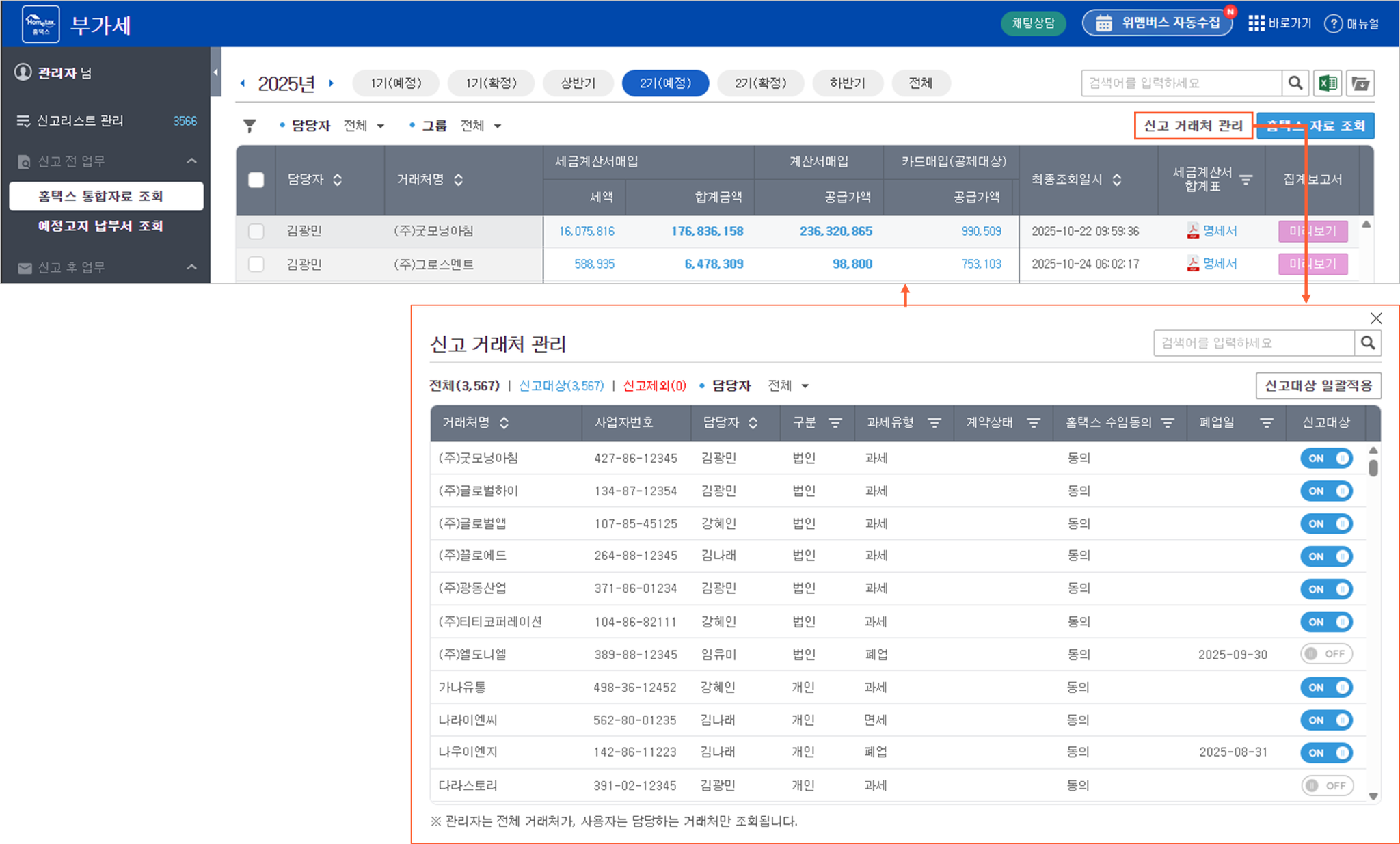Click popup list scrollbar thumb

click(1373, 468)
